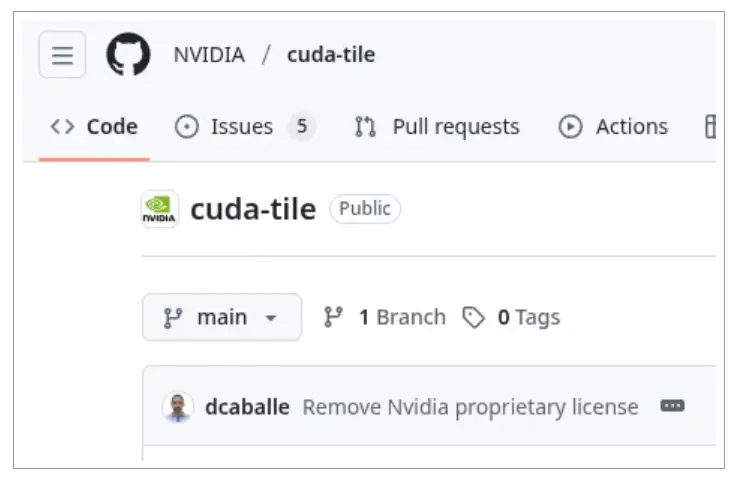Click the cuda-tile repository title heading
The image size is (735, 477).
(x=253, y=209)
